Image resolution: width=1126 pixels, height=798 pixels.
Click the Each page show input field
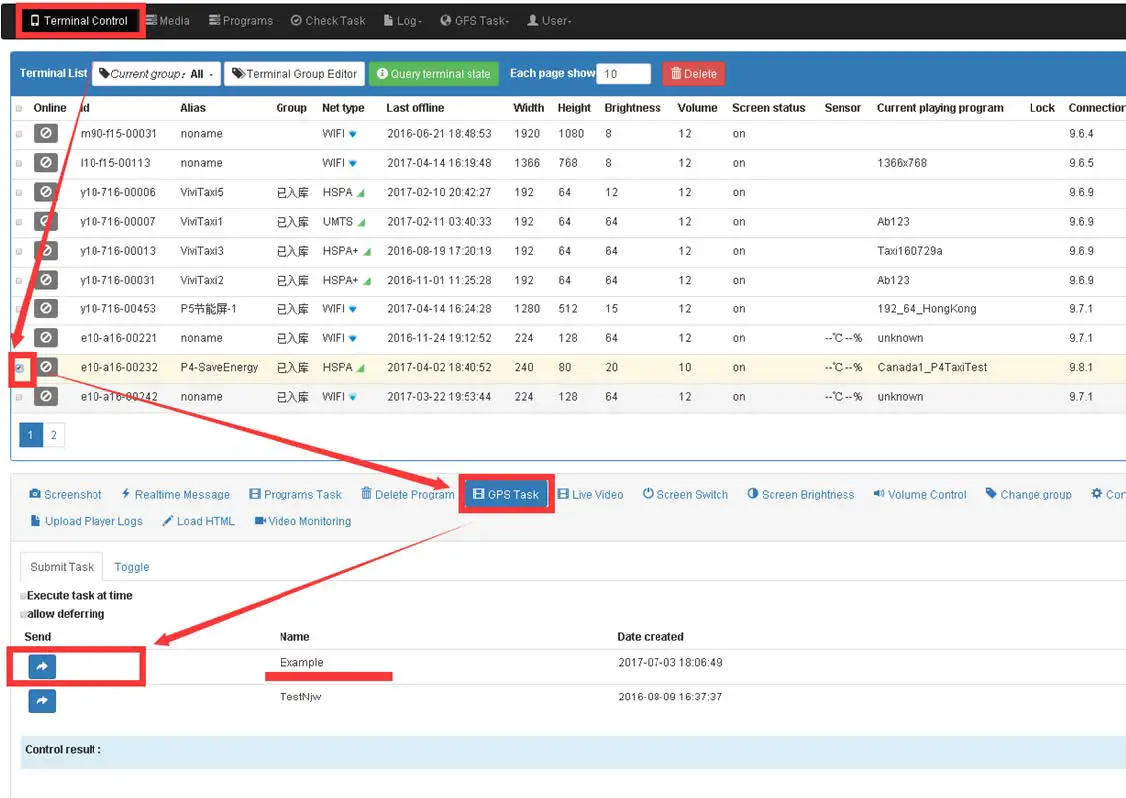tap(624, 74)
